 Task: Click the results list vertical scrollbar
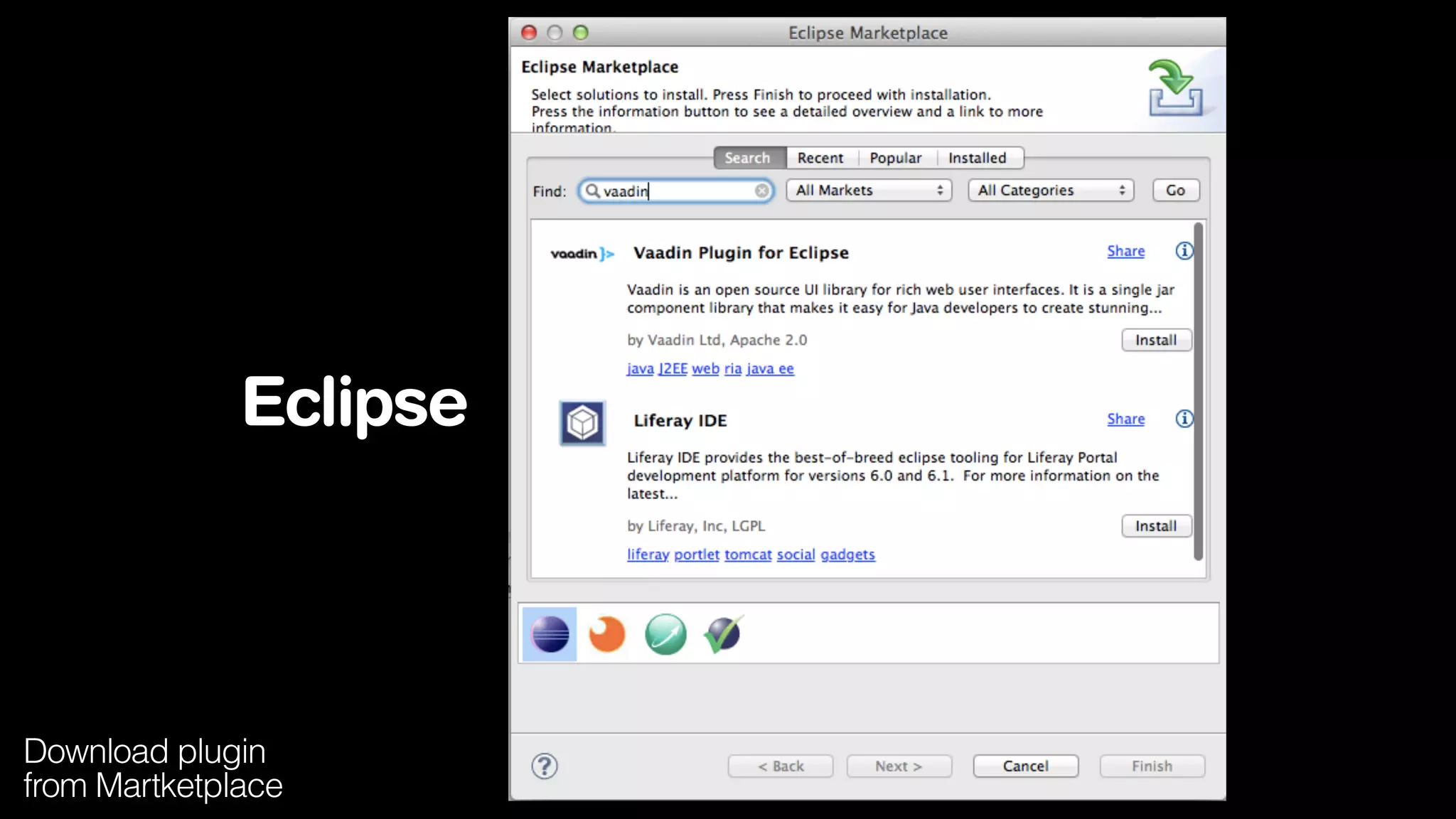click(1198, 391)
